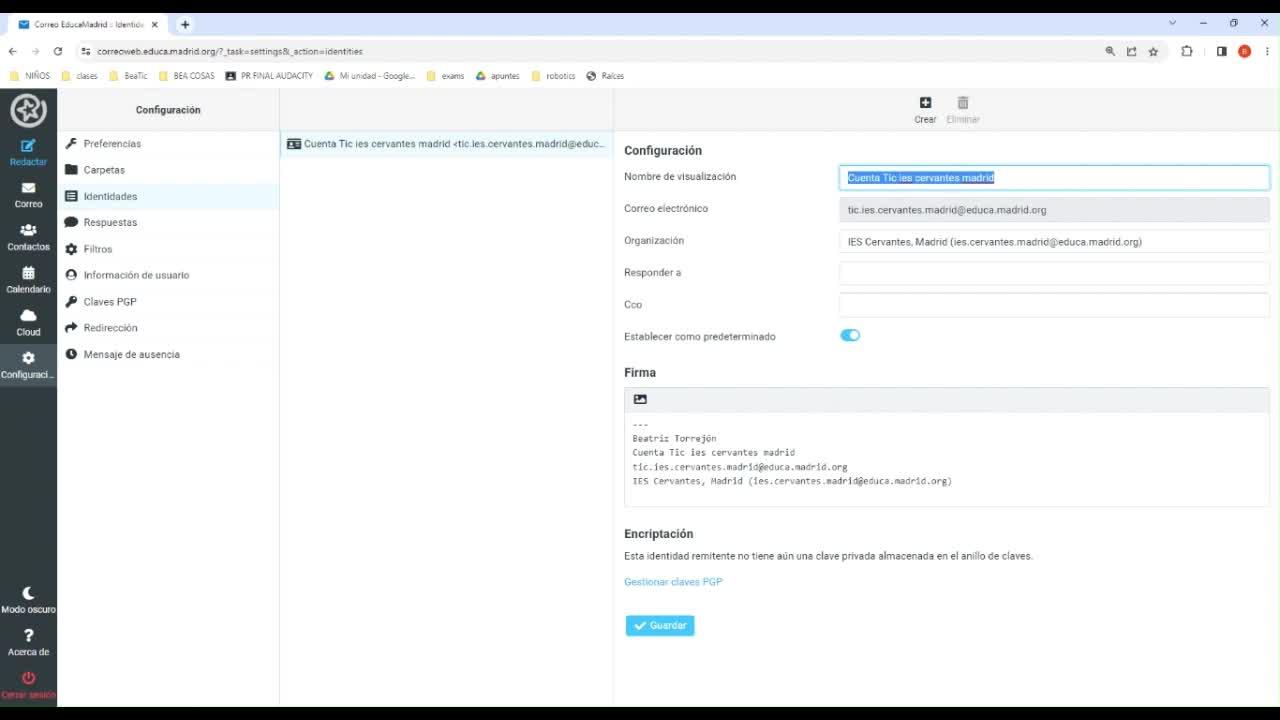Bookmark this page with star icon
1280x720 pixels.
1153,51
